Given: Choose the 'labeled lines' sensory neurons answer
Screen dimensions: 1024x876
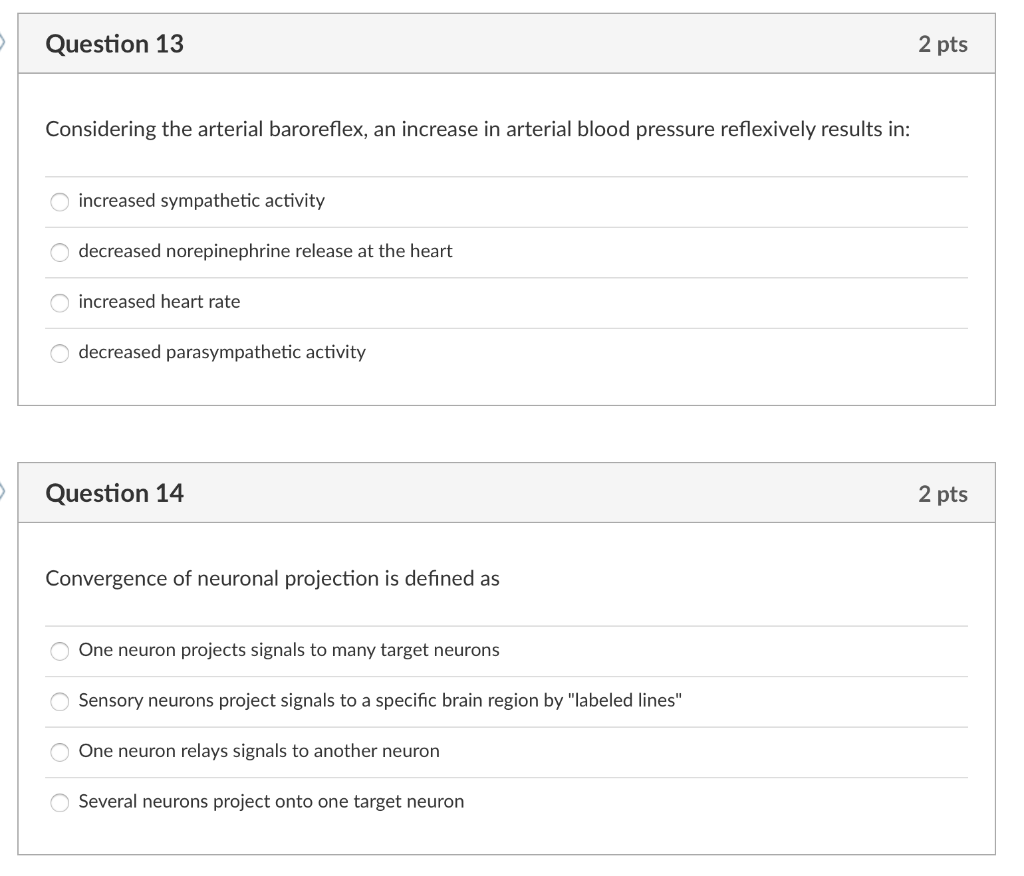Looking at the screenshot, I should pyautogui.click(x=59, y=702).
